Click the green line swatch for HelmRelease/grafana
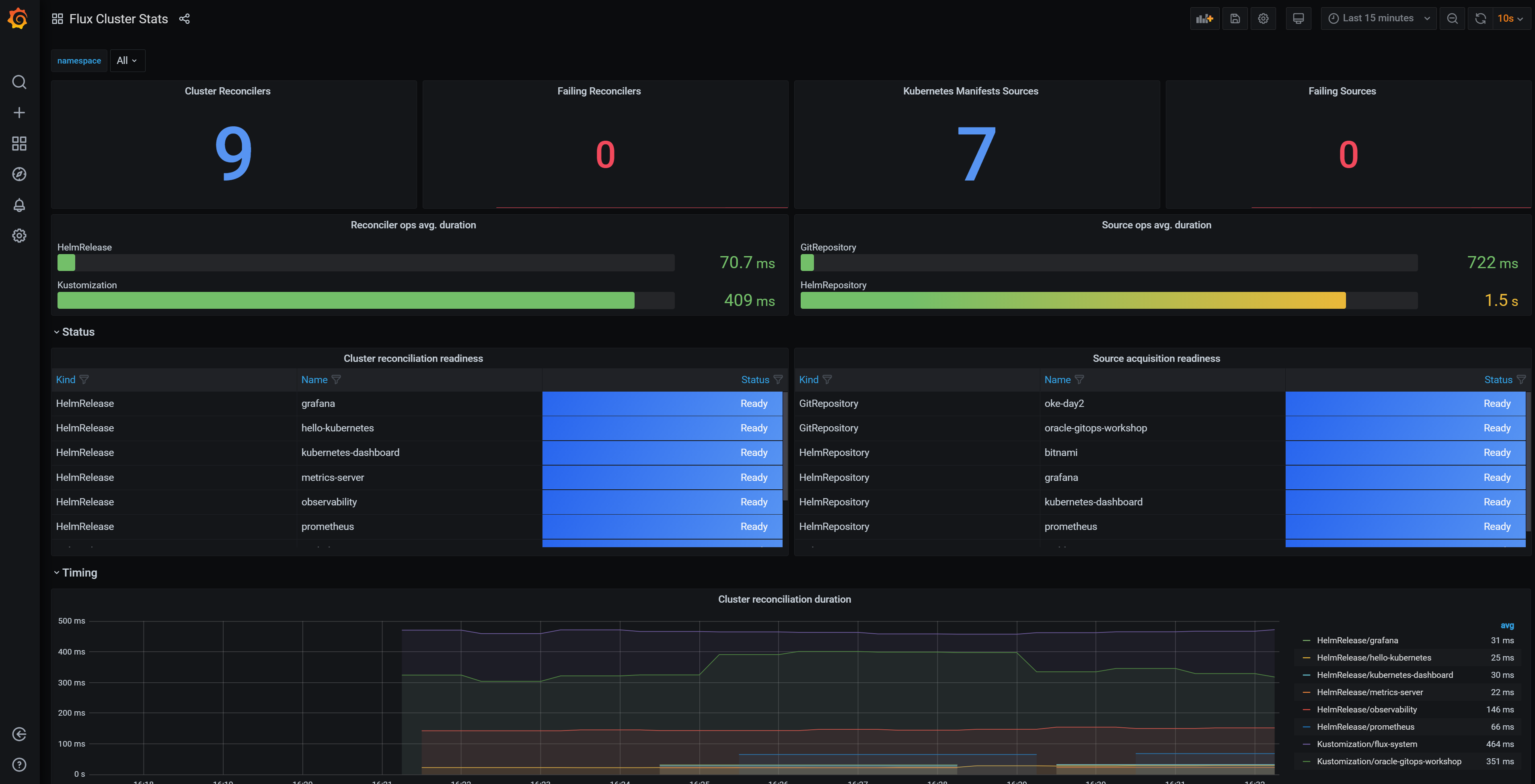The width and height of the screenshot is (1535, 784). click(1306, 640)
